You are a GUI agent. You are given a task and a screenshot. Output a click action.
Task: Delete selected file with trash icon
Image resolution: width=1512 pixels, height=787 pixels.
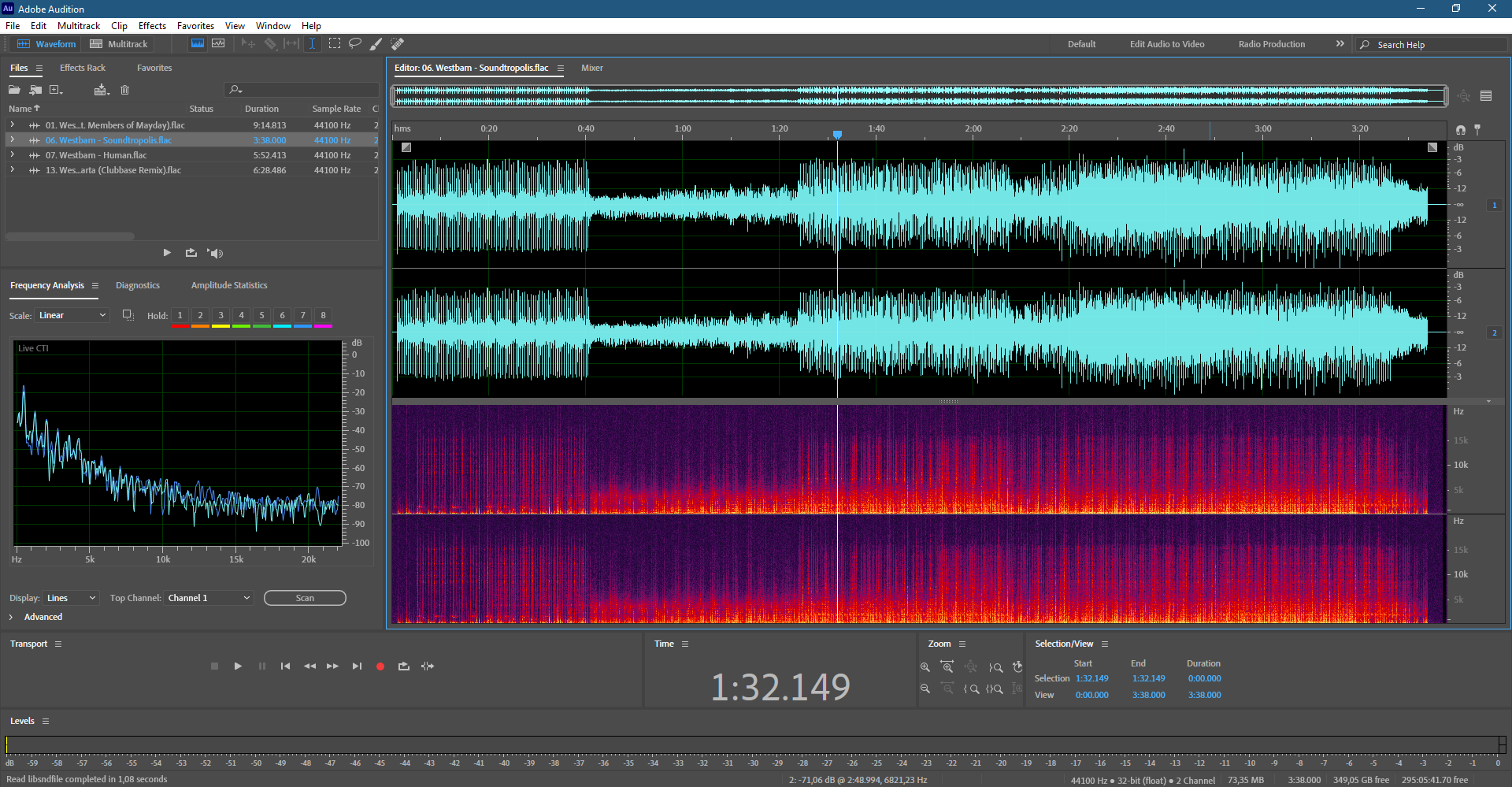pos(124,90)
